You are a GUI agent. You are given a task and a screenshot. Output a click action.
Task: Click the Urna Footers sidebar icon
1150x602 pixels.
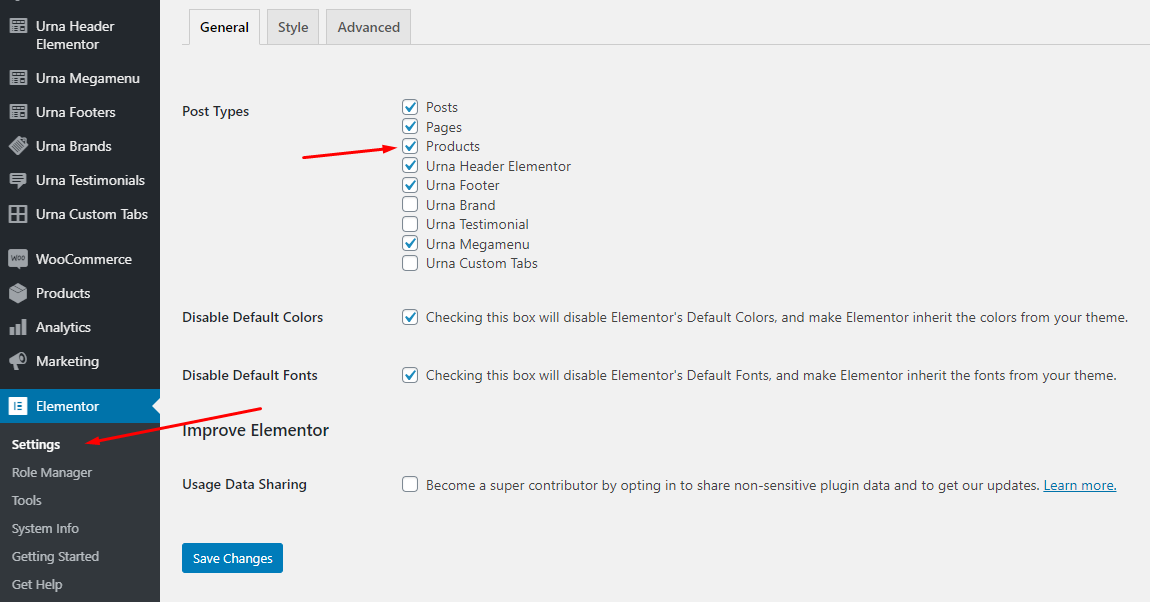tap(18, 112)
